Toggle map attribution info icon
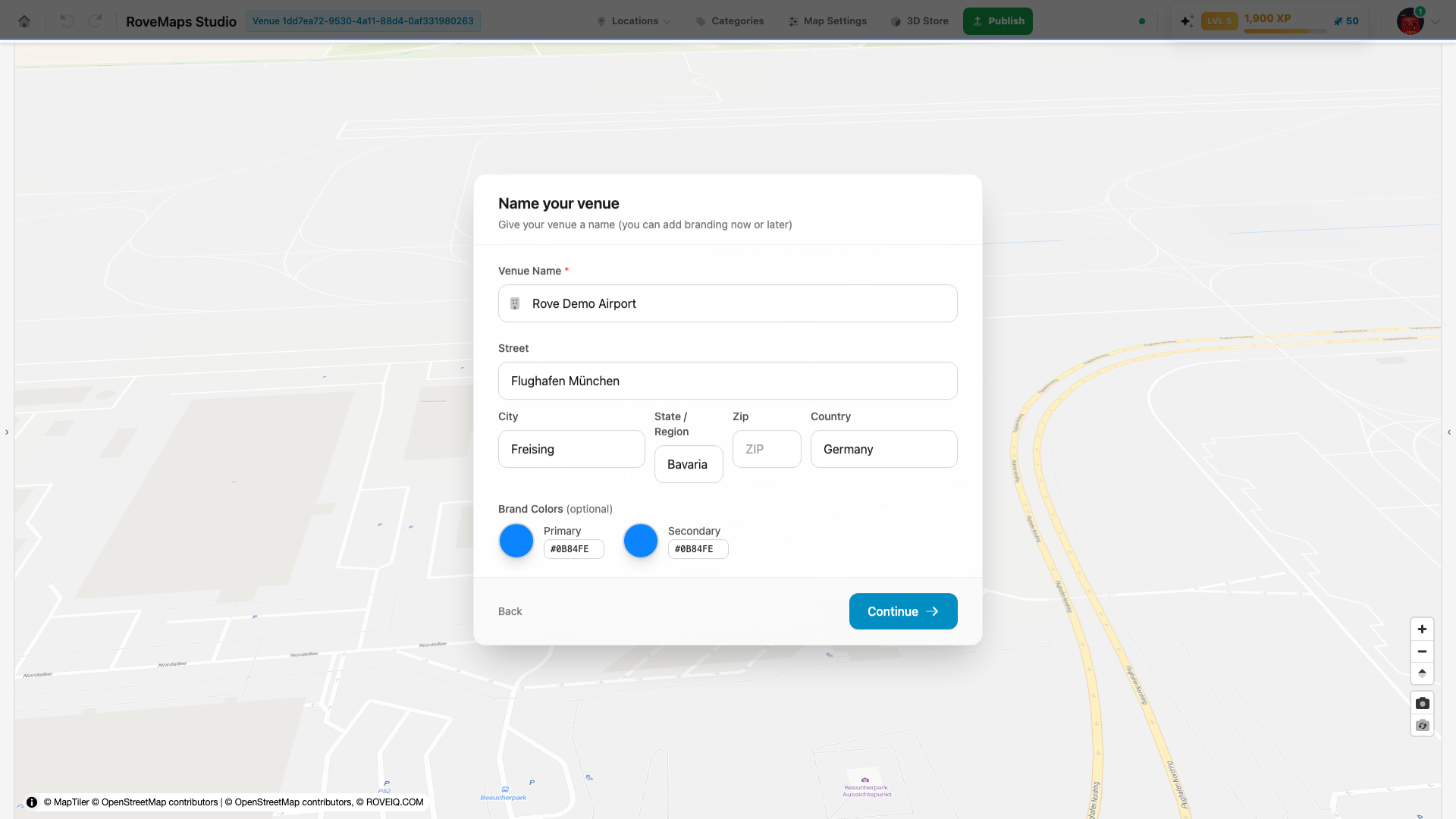The width and height of the screenshot is (1456, 819). click(32, 802)
